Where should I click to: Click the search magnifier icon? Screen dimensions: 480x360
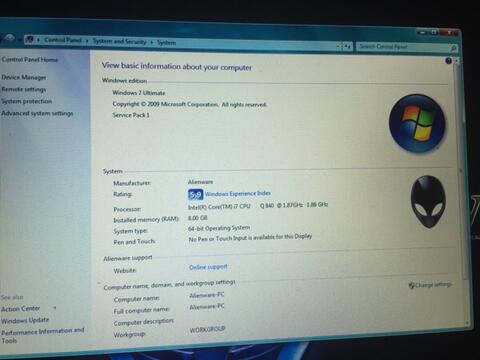coord(453,48)
